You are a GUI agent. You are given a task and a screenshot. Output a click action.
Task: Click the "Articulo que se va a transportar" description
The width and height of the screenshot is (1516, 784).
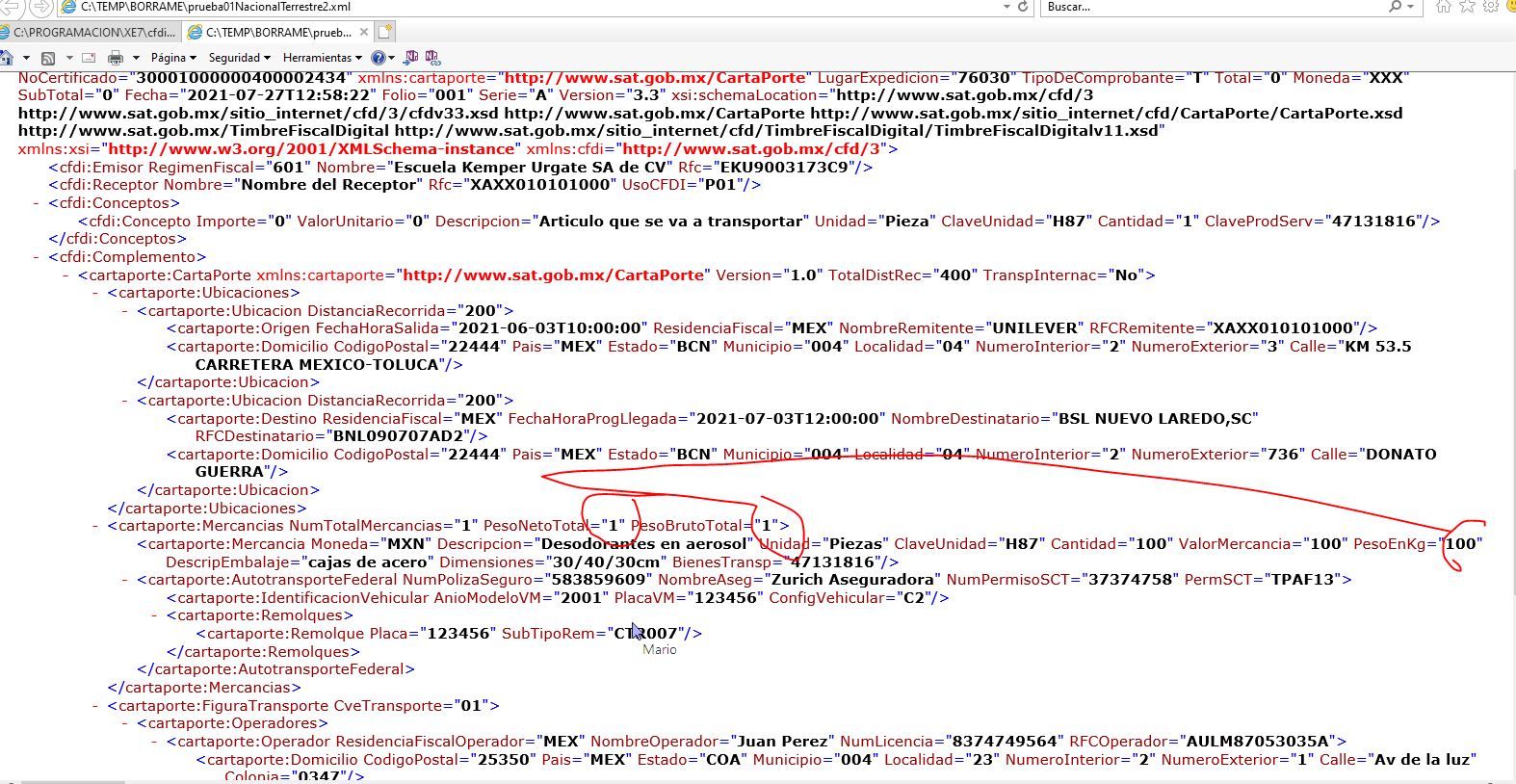coord(670,222)
